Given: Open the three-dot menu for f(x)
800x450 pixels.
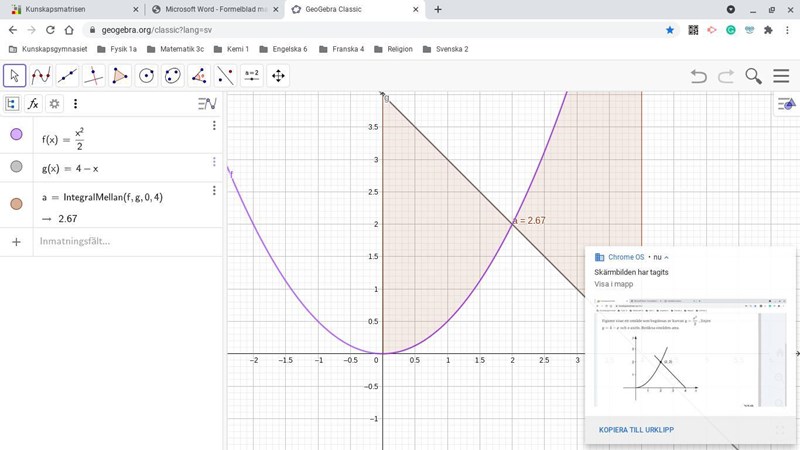Looking at the screenshot, I should click(x=214, y=126).
